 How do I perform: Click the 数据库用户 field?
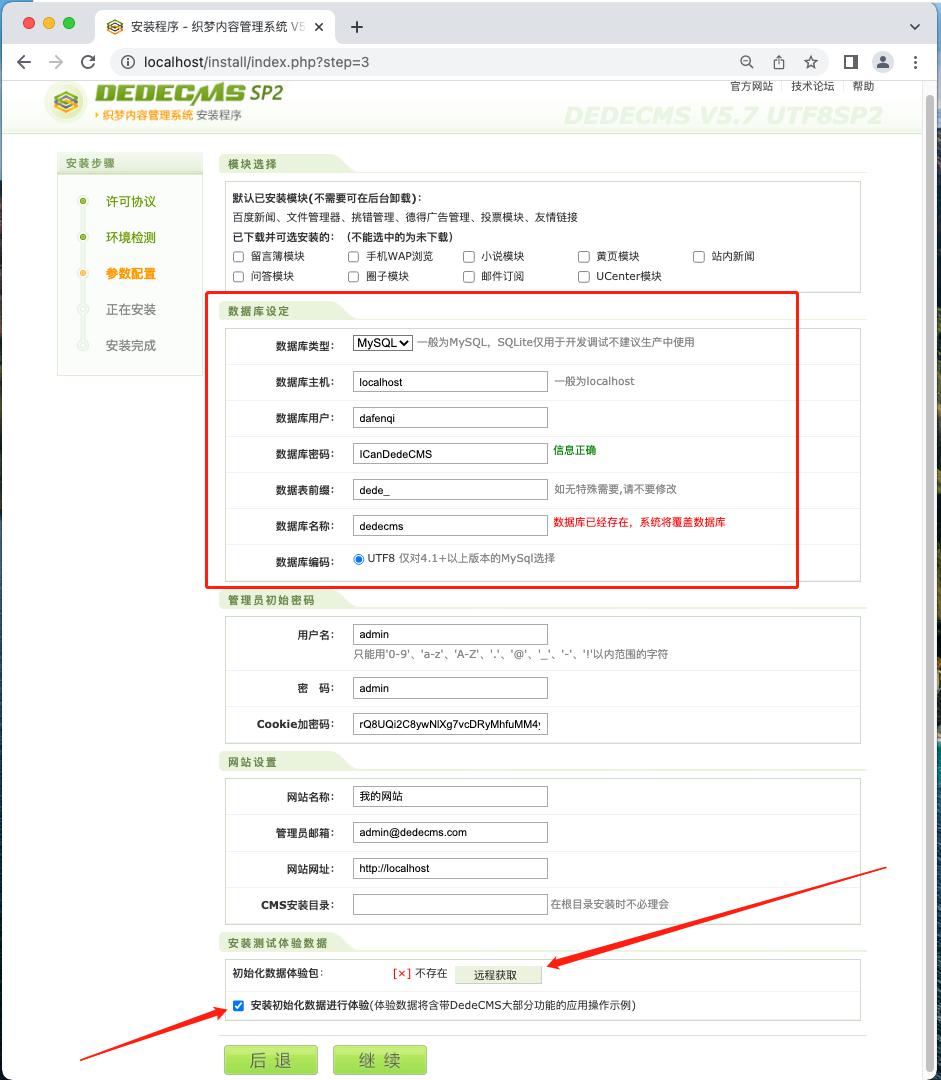(451, 417)
